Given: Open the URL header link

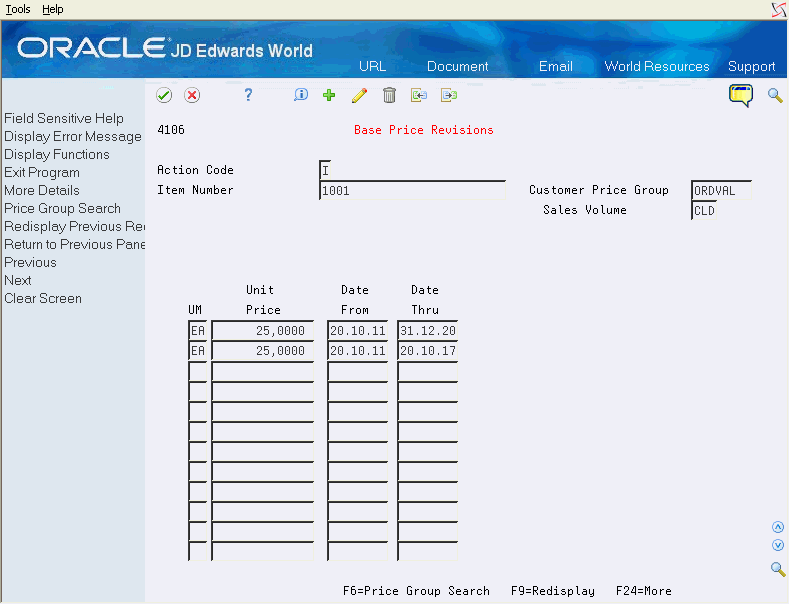Looking at the screenshot, I should 372,66.
